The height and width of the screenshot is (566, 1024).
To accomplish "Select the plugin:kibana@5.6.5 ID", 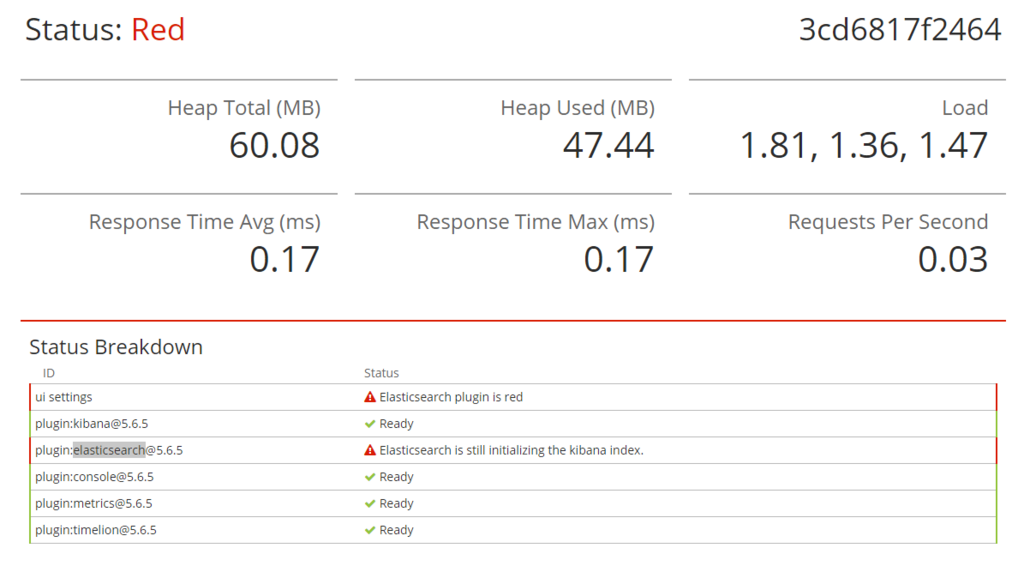I will (x=91, y=424).
